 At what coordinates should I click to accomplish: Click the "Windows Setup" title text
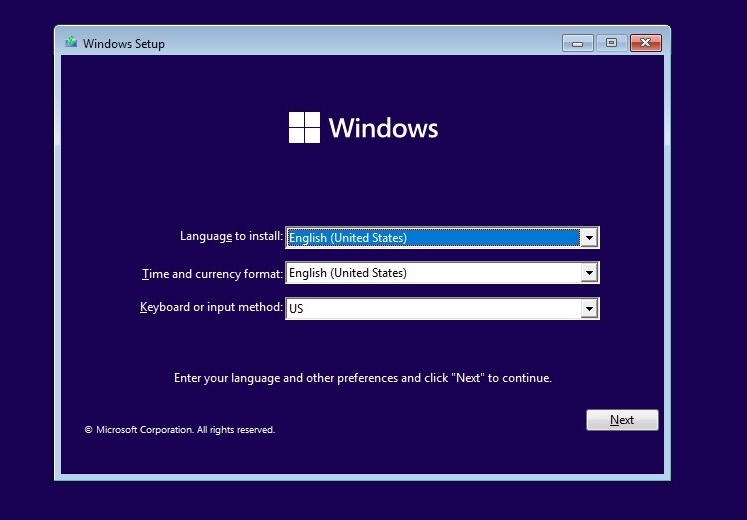[123, 44]
